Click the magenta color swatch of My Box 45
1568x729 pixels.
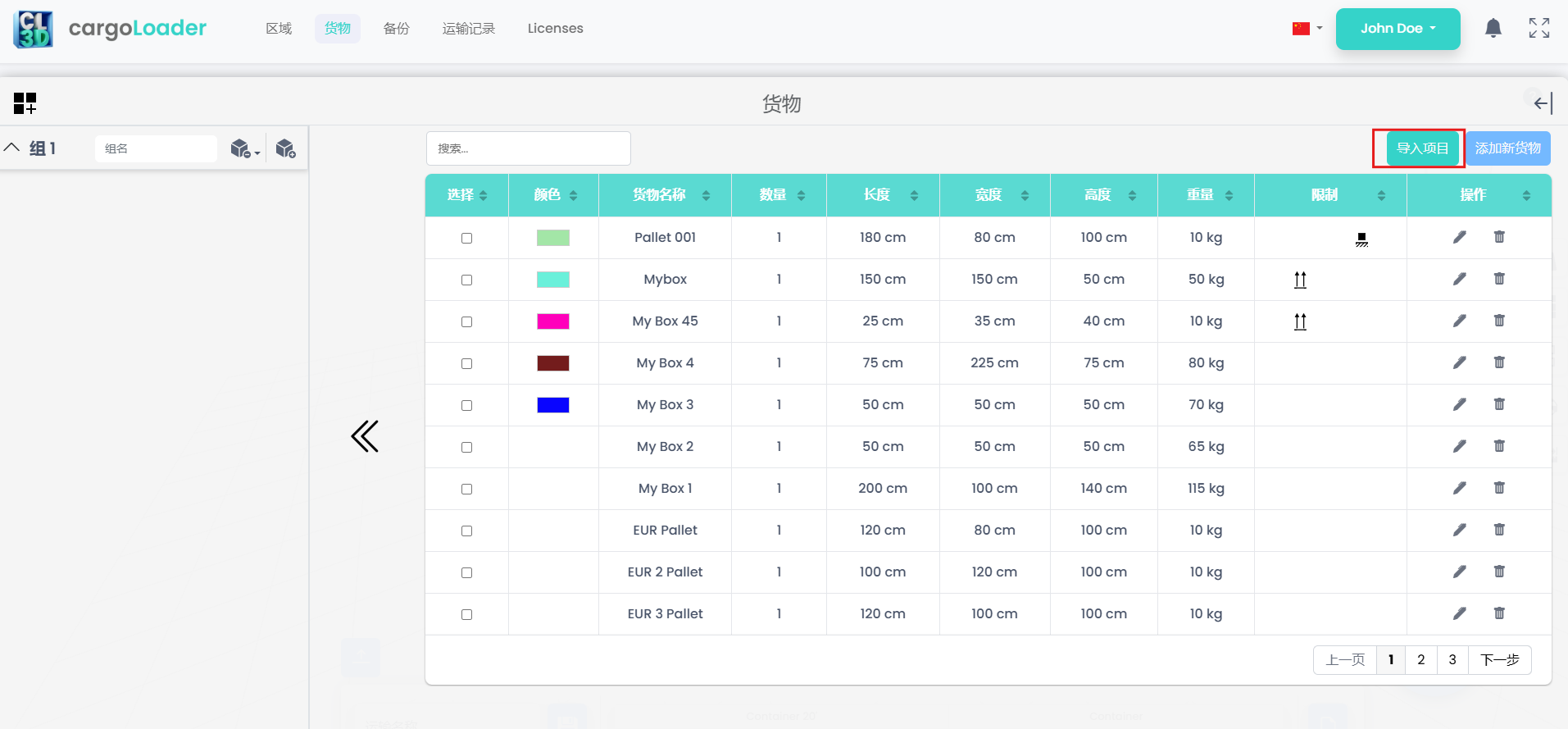pyautogui.click(x=552, y=321)
